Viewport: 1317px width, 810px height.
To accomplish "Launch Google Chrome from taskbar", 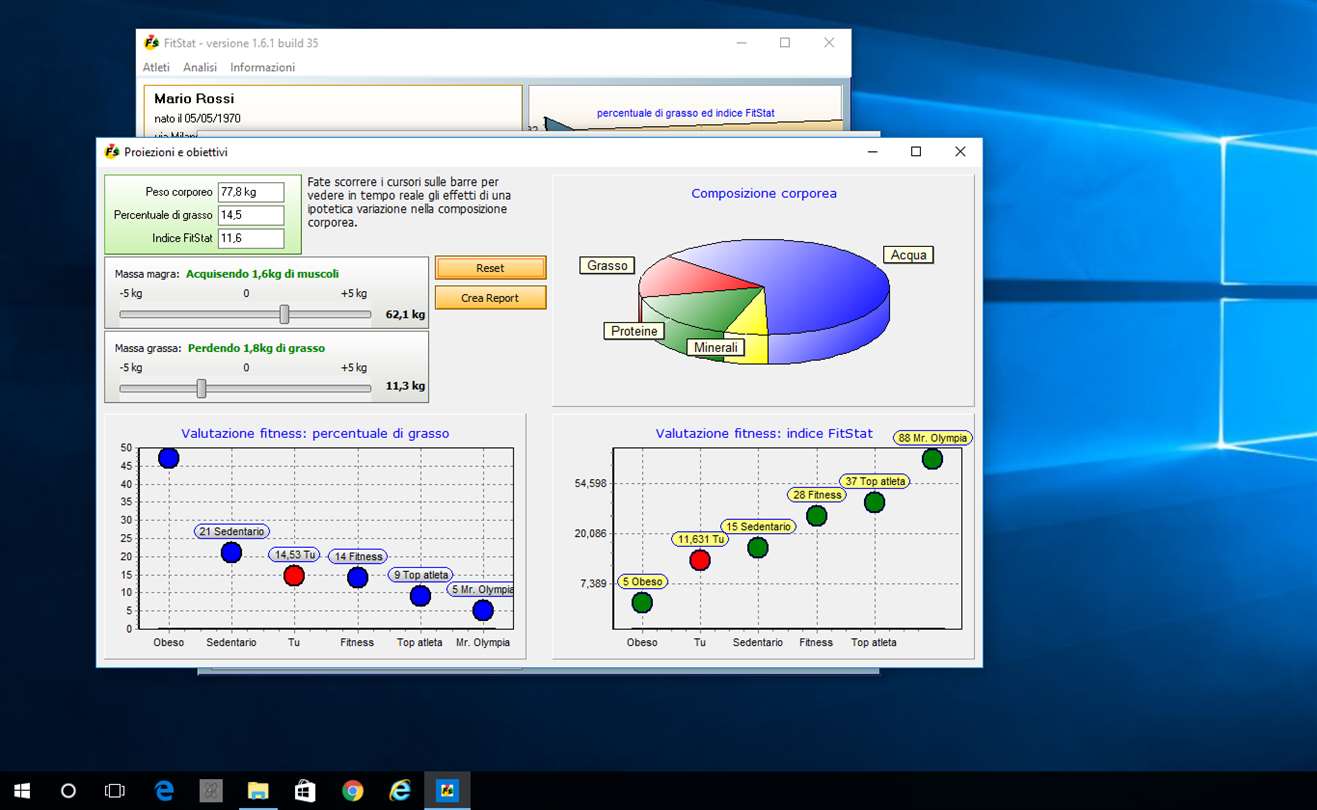I will (x=352, y=791).
